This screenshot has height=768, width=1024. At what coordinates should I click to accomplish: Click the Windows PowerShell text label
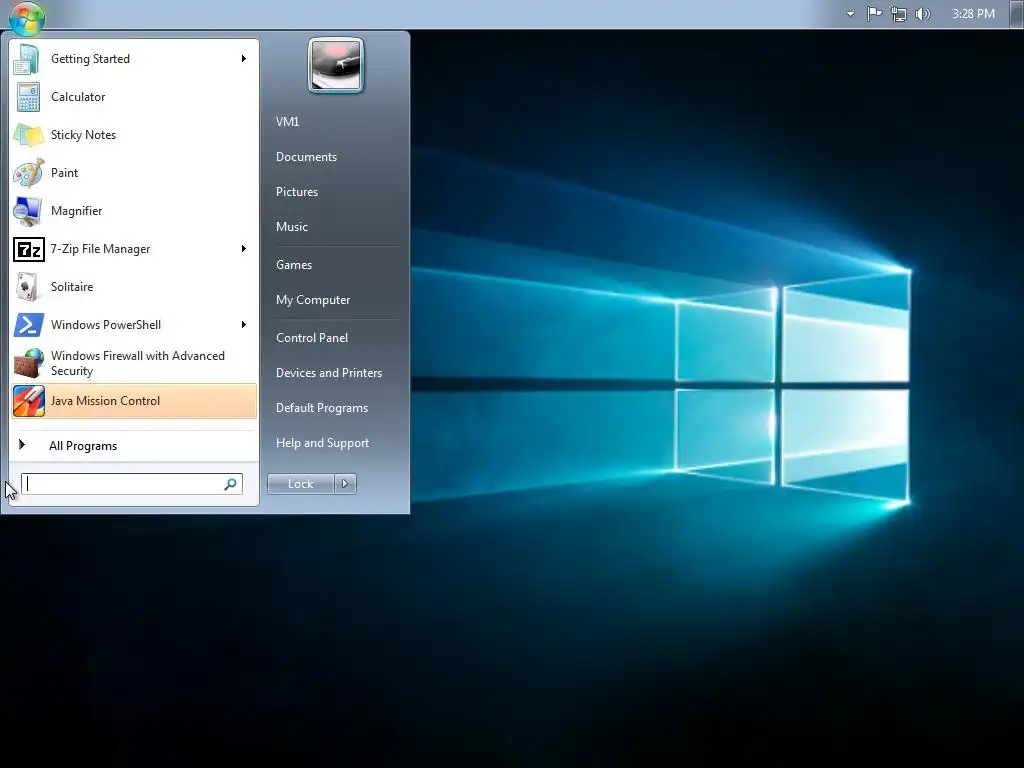tap(106, 325)
